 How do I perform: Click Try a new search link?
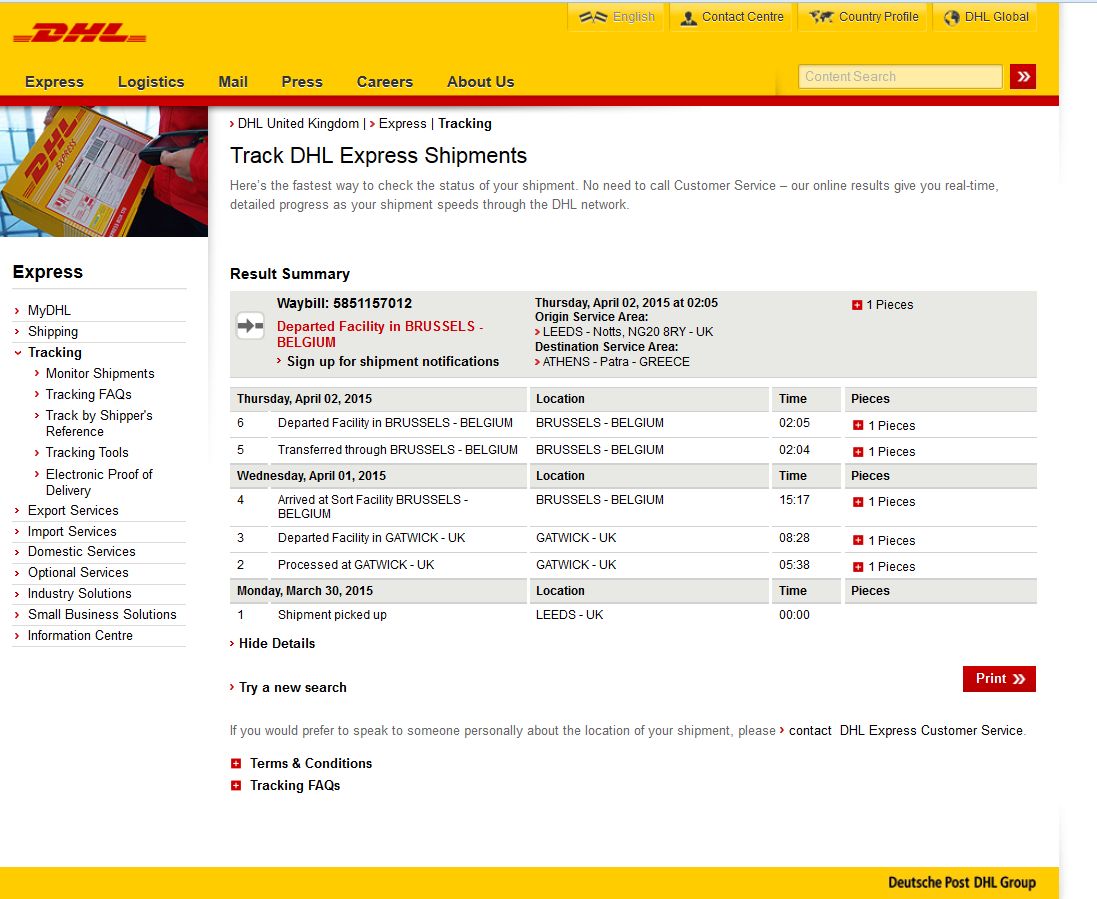point(292,688)
